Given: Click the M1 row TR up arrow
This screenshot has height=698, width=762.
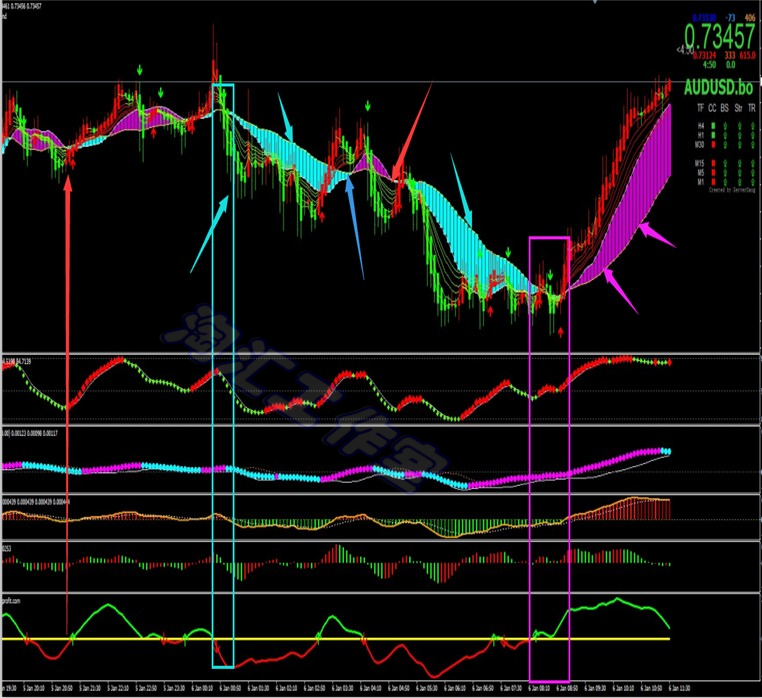Looking at the screenshot, I should pyautogui.click(x=753, y=182).
